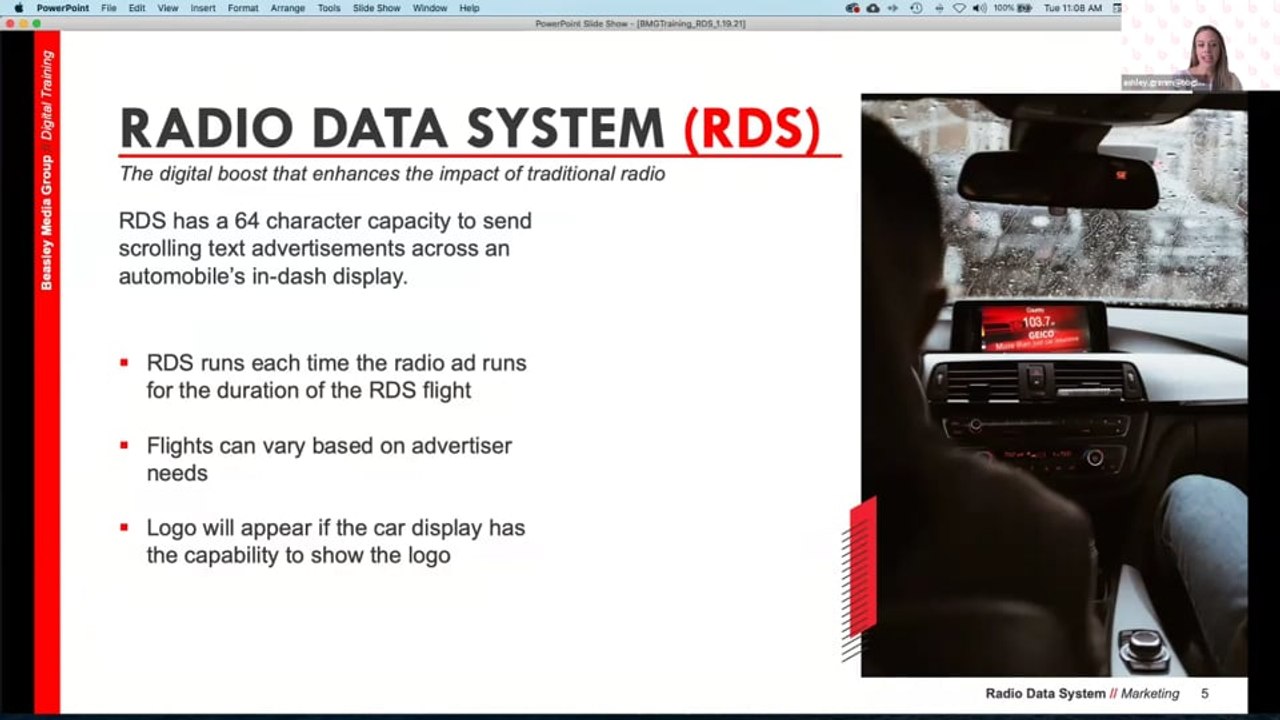Open the File menu
The image size is (1280, 720).
coord(109,8)
